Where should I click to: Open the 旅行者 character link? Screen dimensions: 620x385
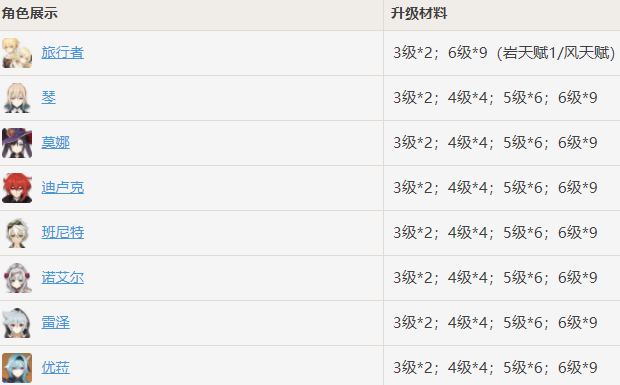62,53
